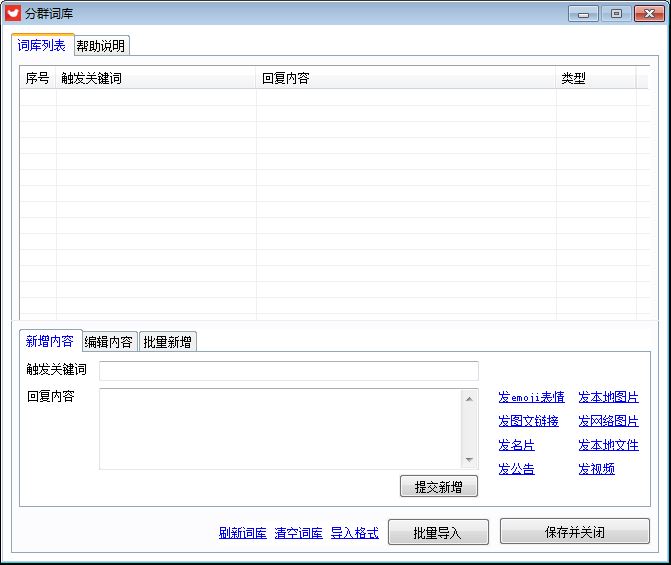Close the 分群词库 window
Image resolution: width=671 pixels, height=565 pixels.
point(649,14)
